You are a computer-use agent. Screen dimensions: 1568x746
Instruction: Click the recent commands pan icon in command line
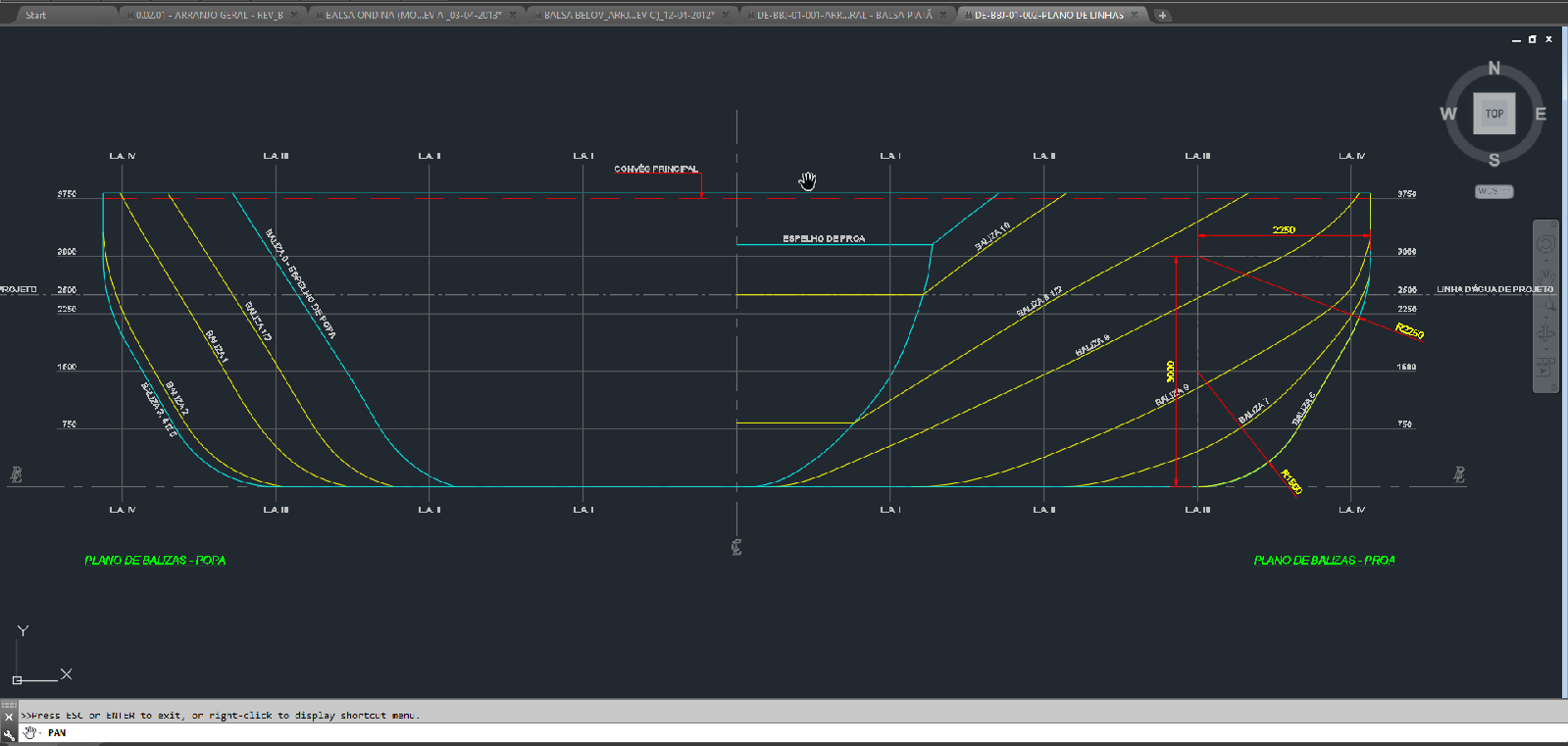point(30,733)
